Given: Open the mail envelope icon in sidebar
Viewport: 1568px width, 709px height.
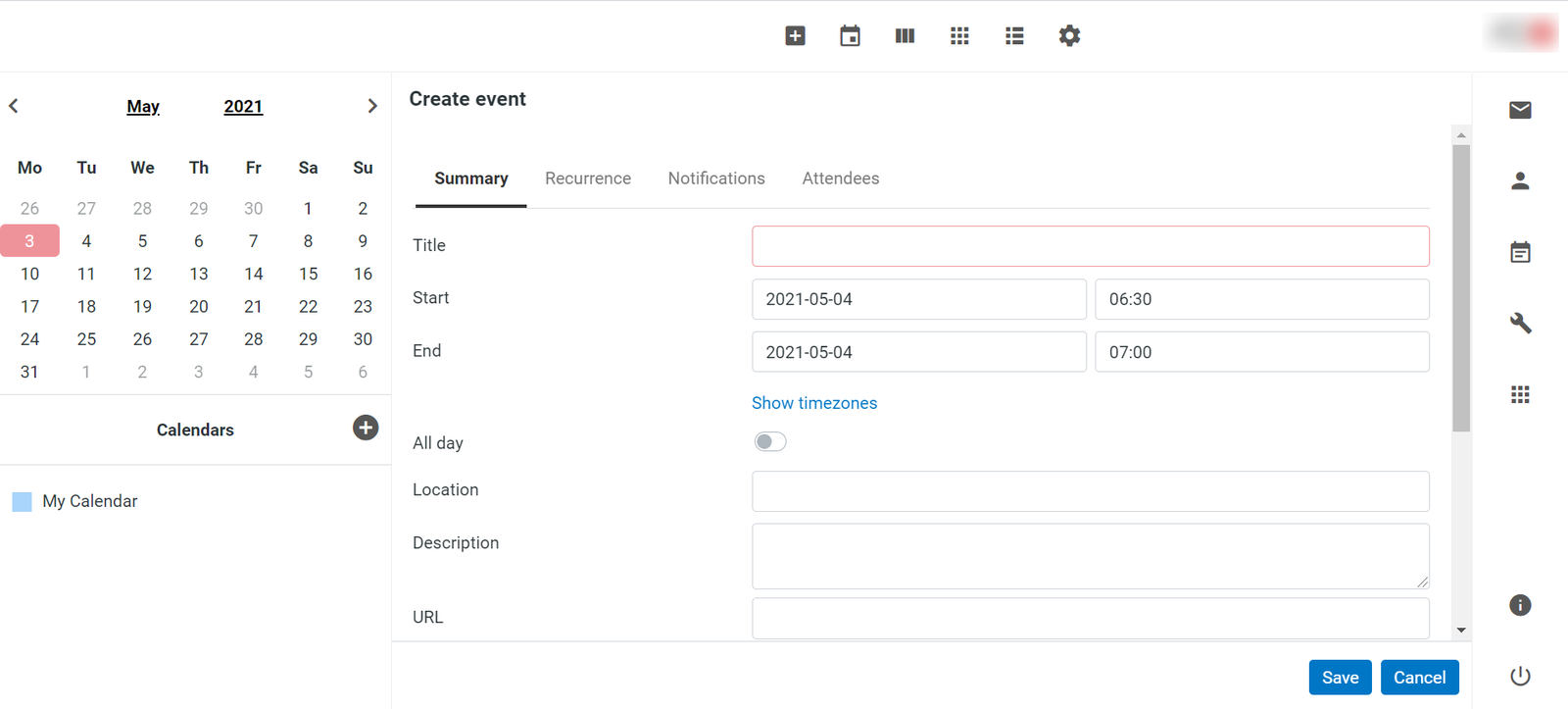Looking at the screenshot, I should tap(1520, 110).
